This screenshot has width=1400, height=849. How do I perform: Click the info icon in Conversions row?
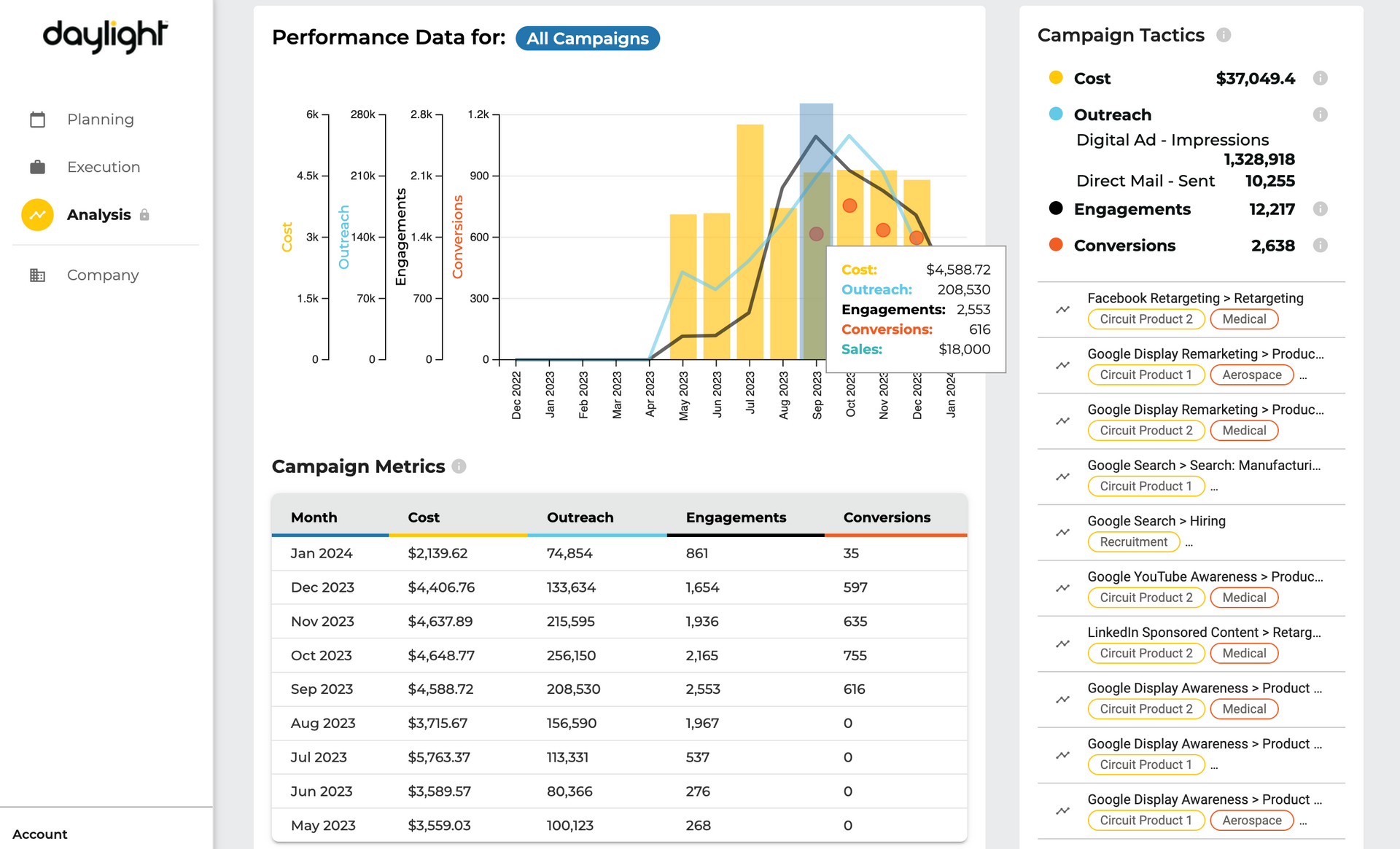pyautogui.click(x=1320, y=246)
